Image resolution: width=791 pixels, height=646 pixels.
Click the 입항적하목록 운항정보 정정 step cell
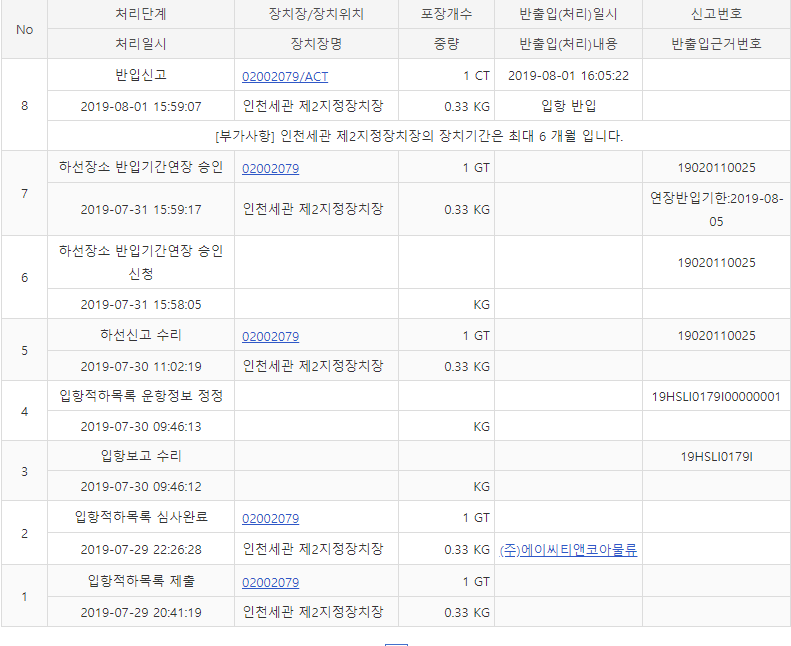tap(140, 396)
